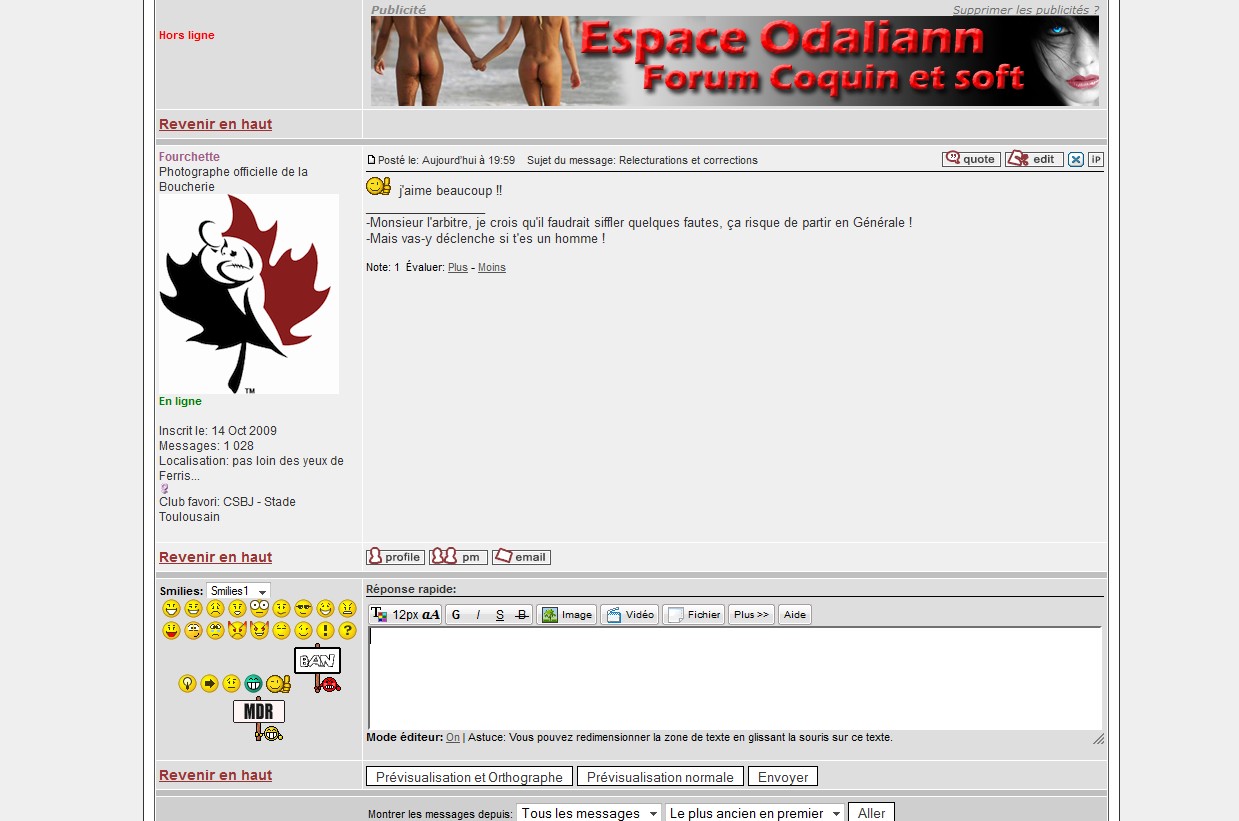Send reply with Envoyer

click(x=783, y=777)
